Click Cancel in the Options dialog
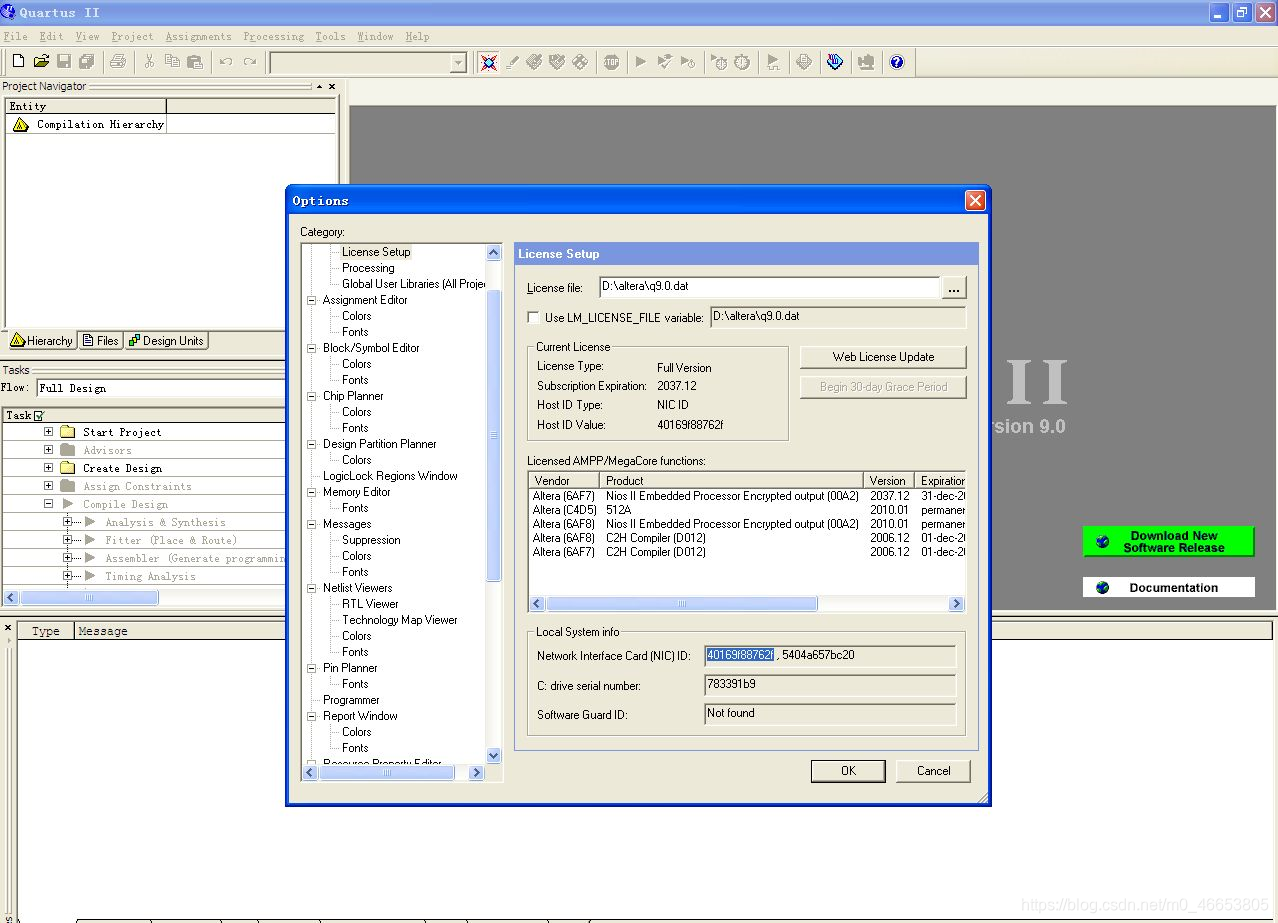1278x923 pixels. click(934, 771)
